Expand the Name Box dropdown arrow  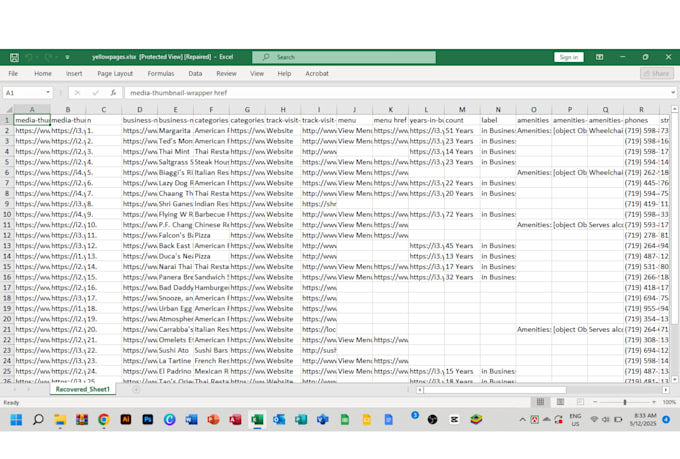pyautogui.click(x=48, y=93)
